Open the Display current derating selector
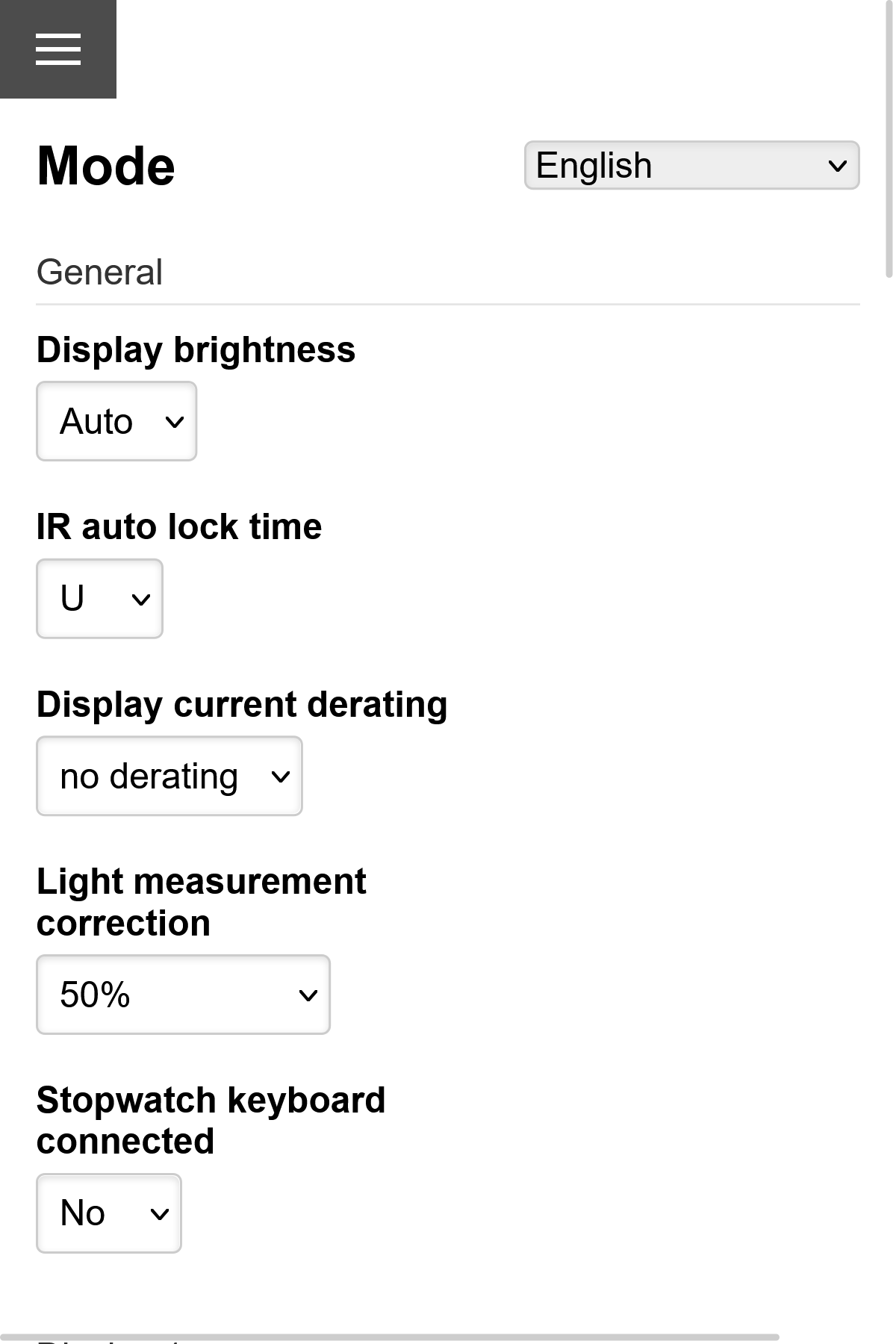 coord(168,776)
